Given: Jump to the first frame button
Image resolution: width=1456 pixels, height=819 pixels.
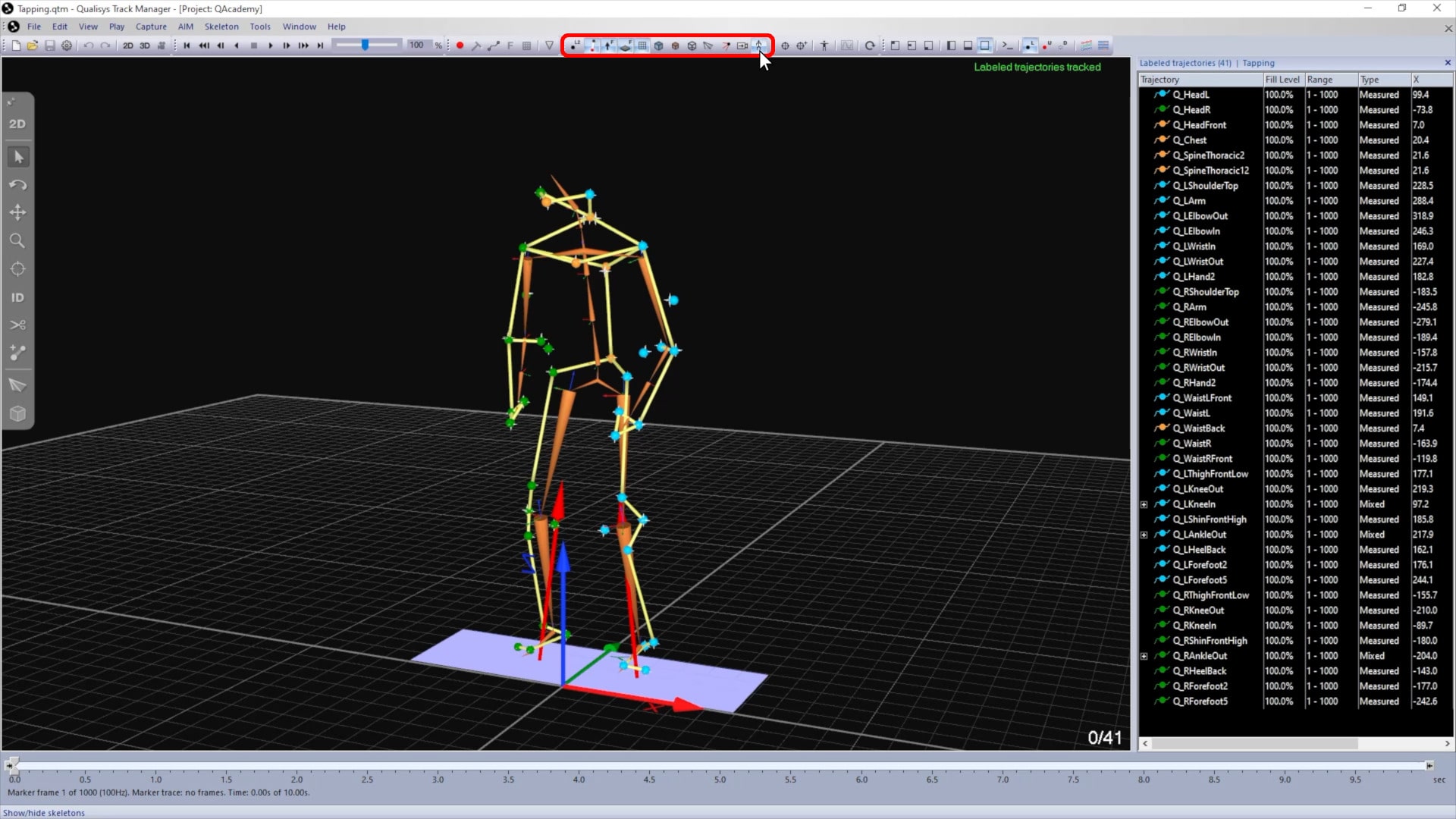Looking at the screenshot, I should tap(187, 45).
